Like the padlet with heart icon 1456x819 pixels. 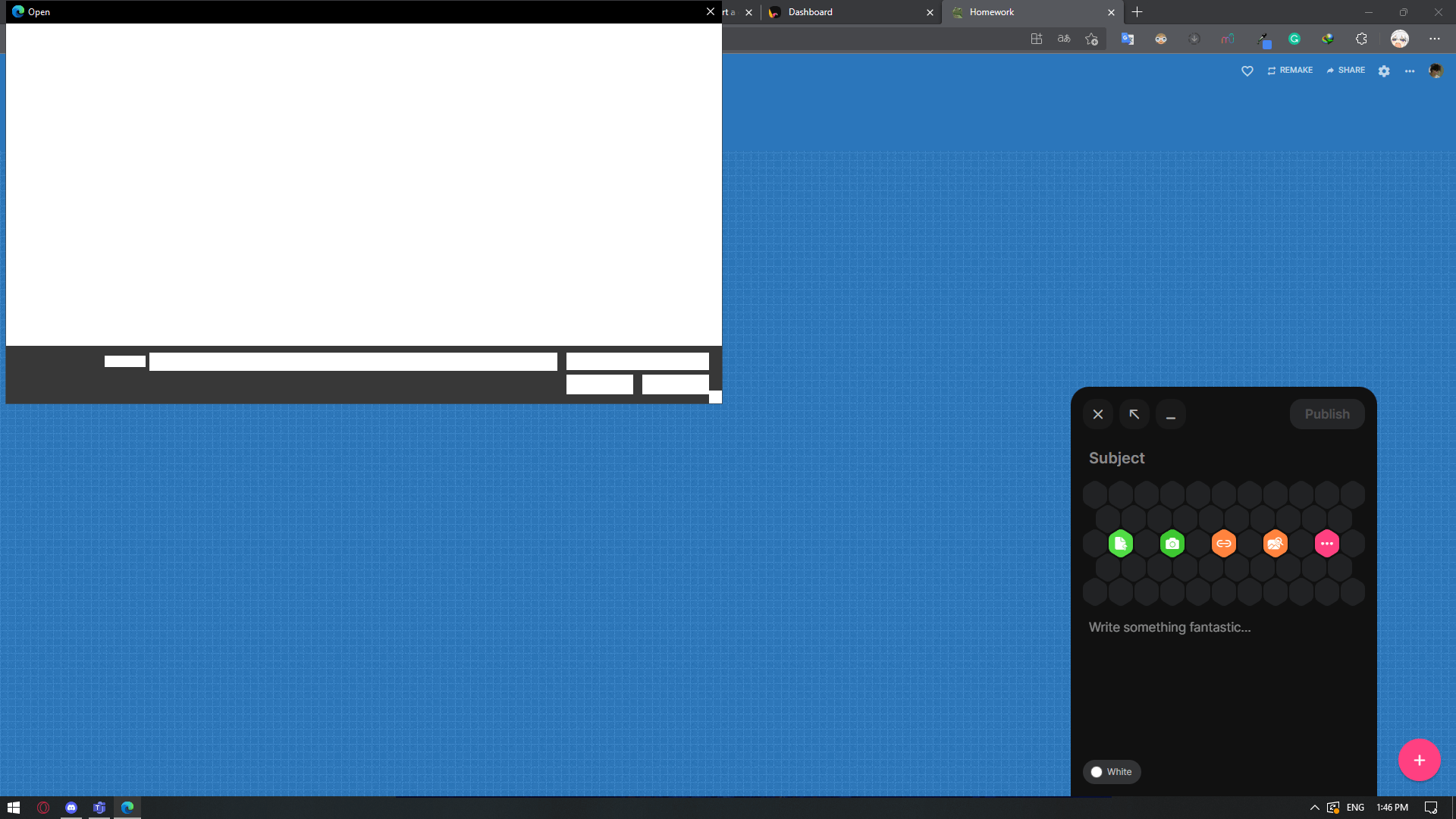tap(1247, 71)
